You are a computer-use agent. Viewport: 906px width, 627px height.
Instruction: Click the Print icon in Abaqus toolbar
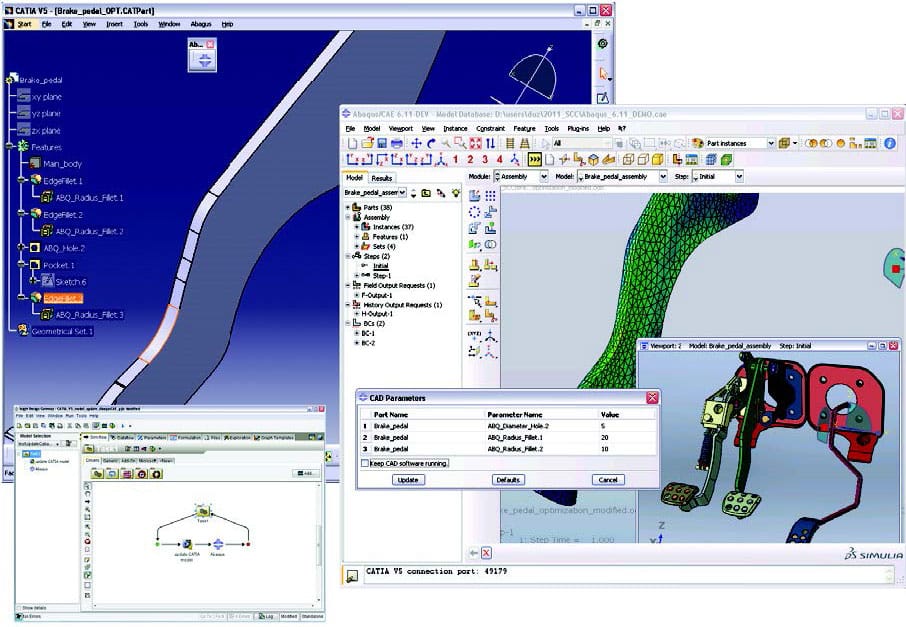coord(396,143)
